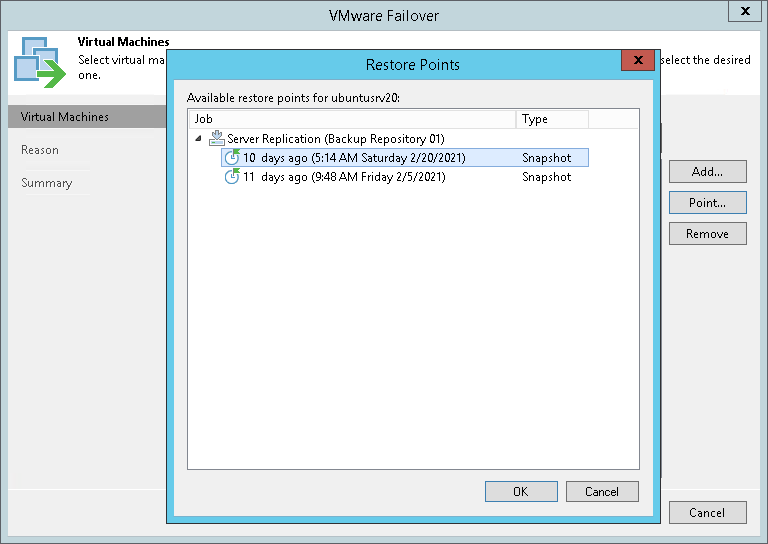Select the 10 days ago restore point
Image resolution: width=768 pixels, height=544 pixels.
coord(405,158)
